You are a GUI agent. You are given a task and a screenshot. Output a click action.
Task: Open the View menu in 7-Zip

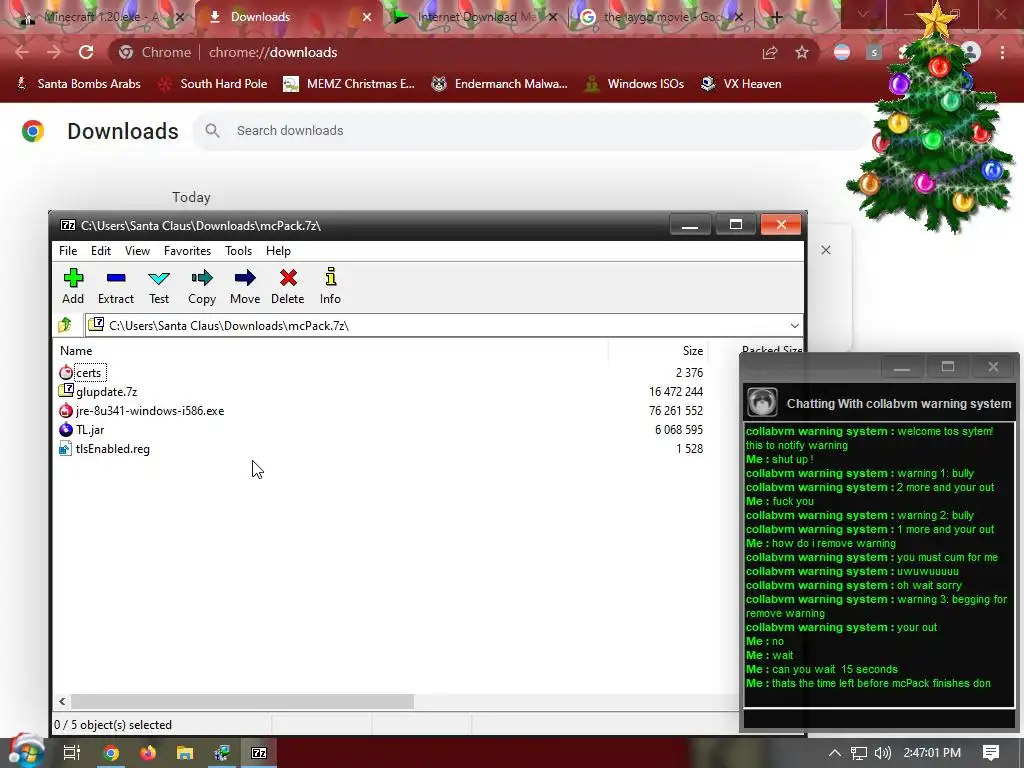pos(137,251)
